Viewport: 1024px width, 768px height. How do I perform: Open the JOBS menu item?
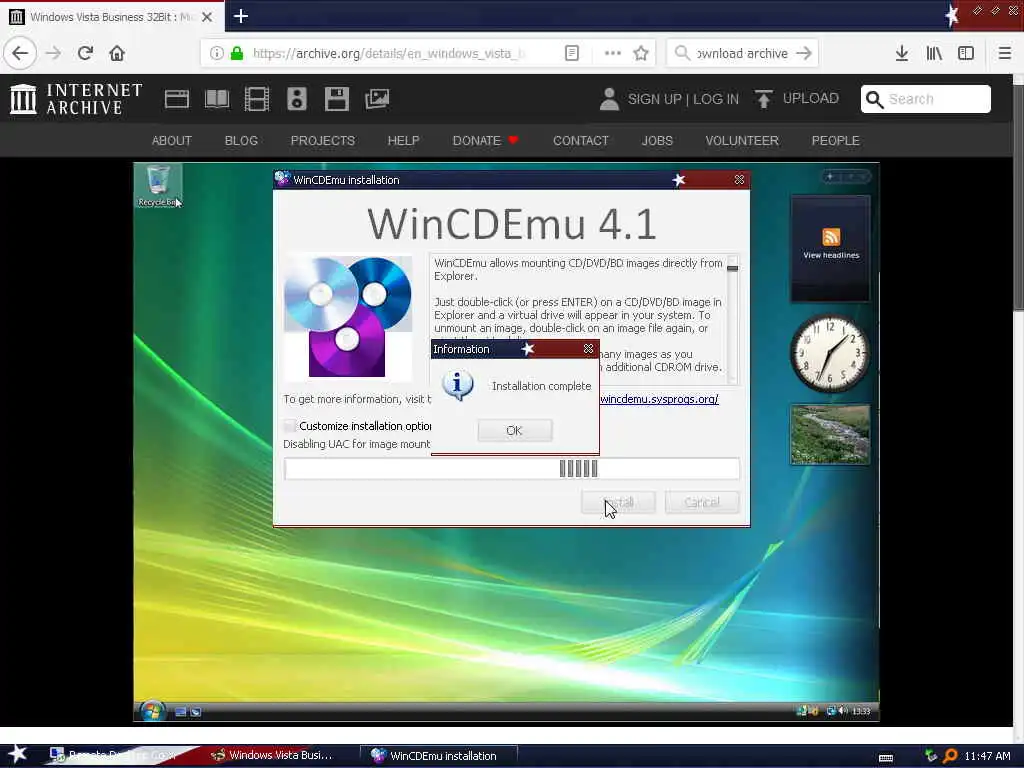click(657, 140)
